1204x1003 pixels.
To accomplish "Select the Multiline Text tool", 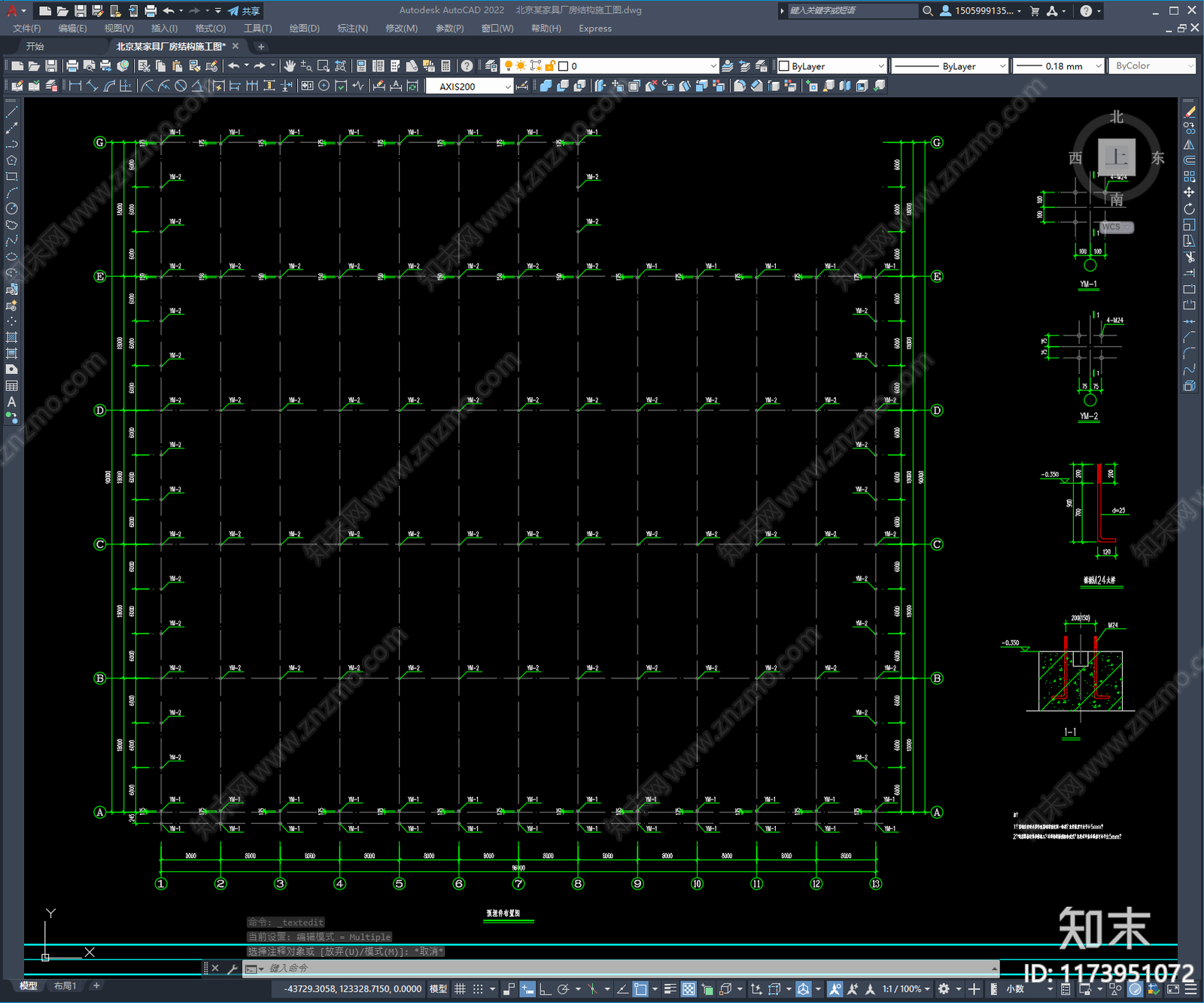I will pos(11,402).
